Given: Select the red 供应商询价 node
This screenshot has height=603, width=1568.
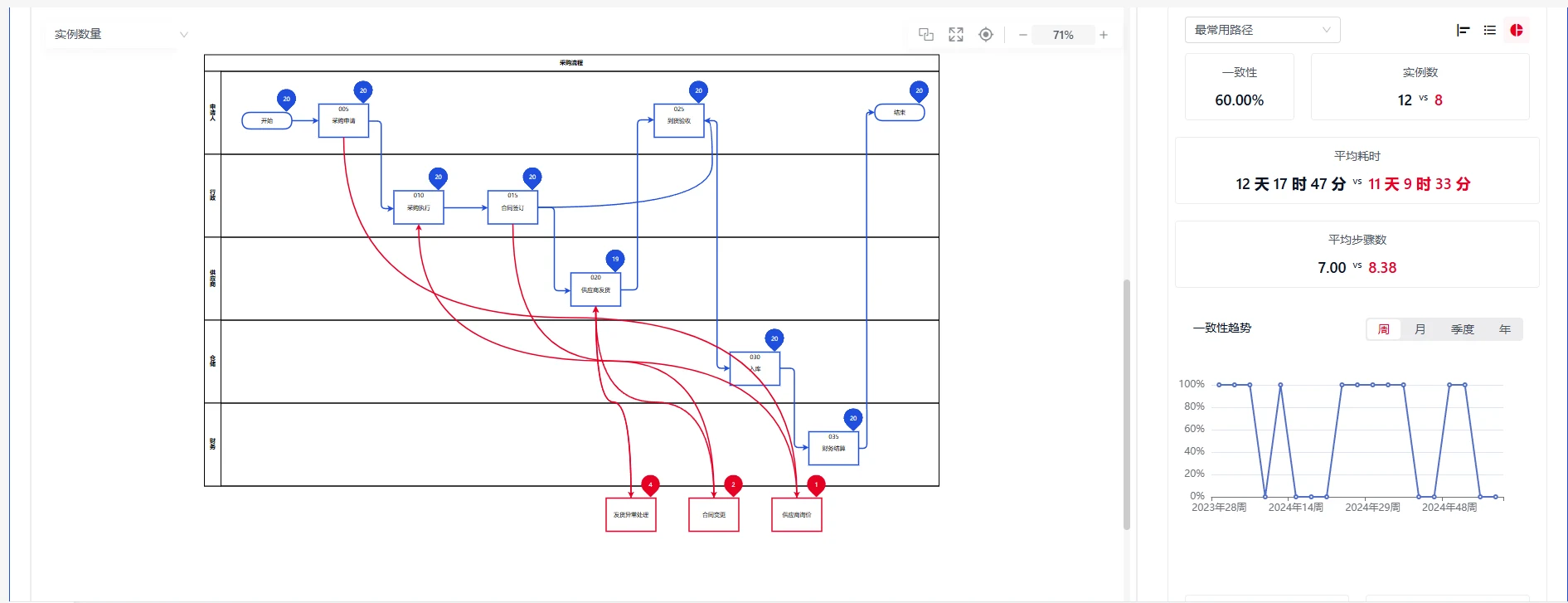Looking at the screenshot, I should click(x=797, y=515).
